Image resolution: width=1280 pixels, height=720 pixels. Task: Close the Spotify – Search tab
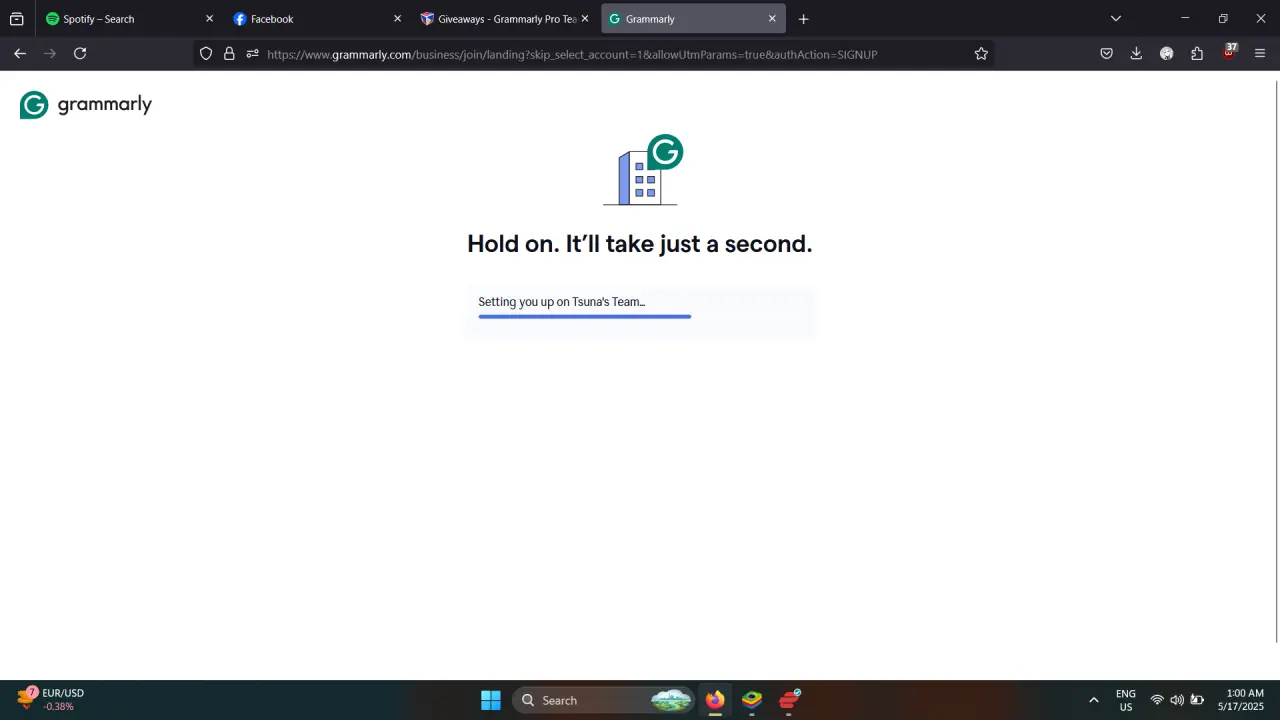click(209, 19)
